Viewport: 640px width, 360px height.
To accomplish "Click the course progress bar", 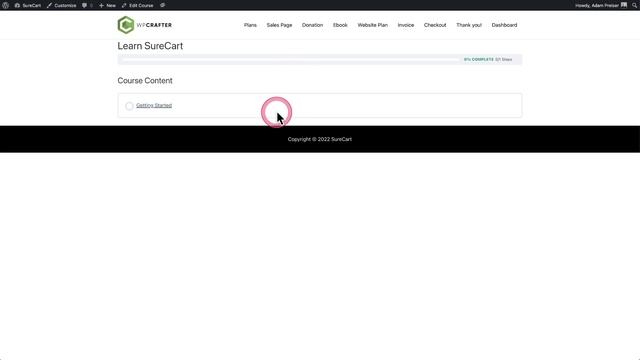I will click(x=291, y=60).
